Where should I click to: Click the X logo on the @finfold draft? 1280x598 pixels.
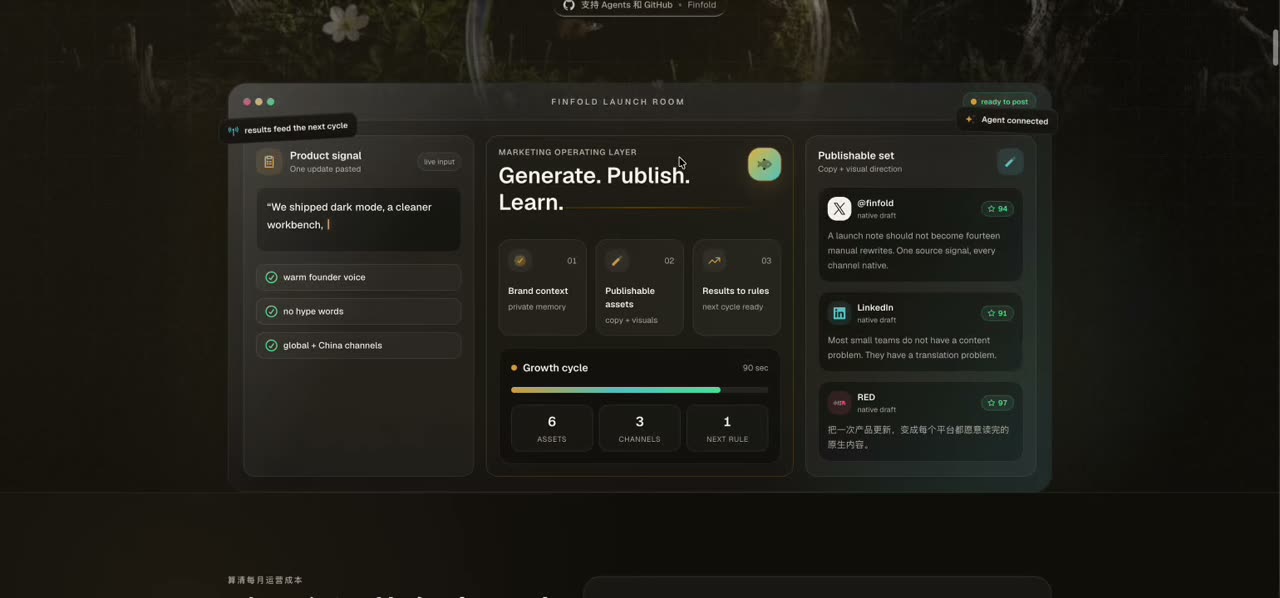839,208
